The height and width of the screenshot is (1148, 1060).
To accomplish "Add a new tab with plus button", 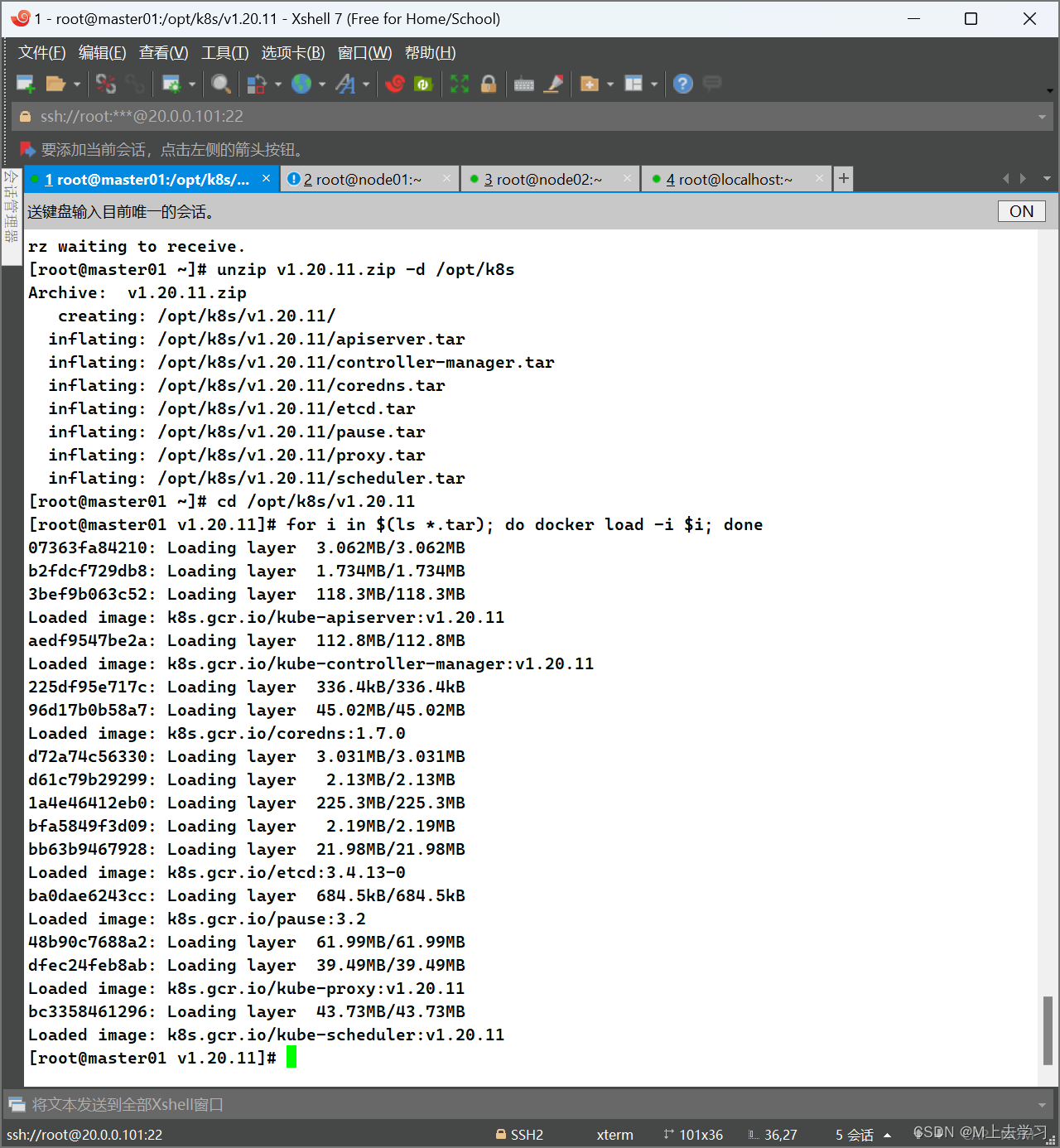I will click(x=844, y=178).
